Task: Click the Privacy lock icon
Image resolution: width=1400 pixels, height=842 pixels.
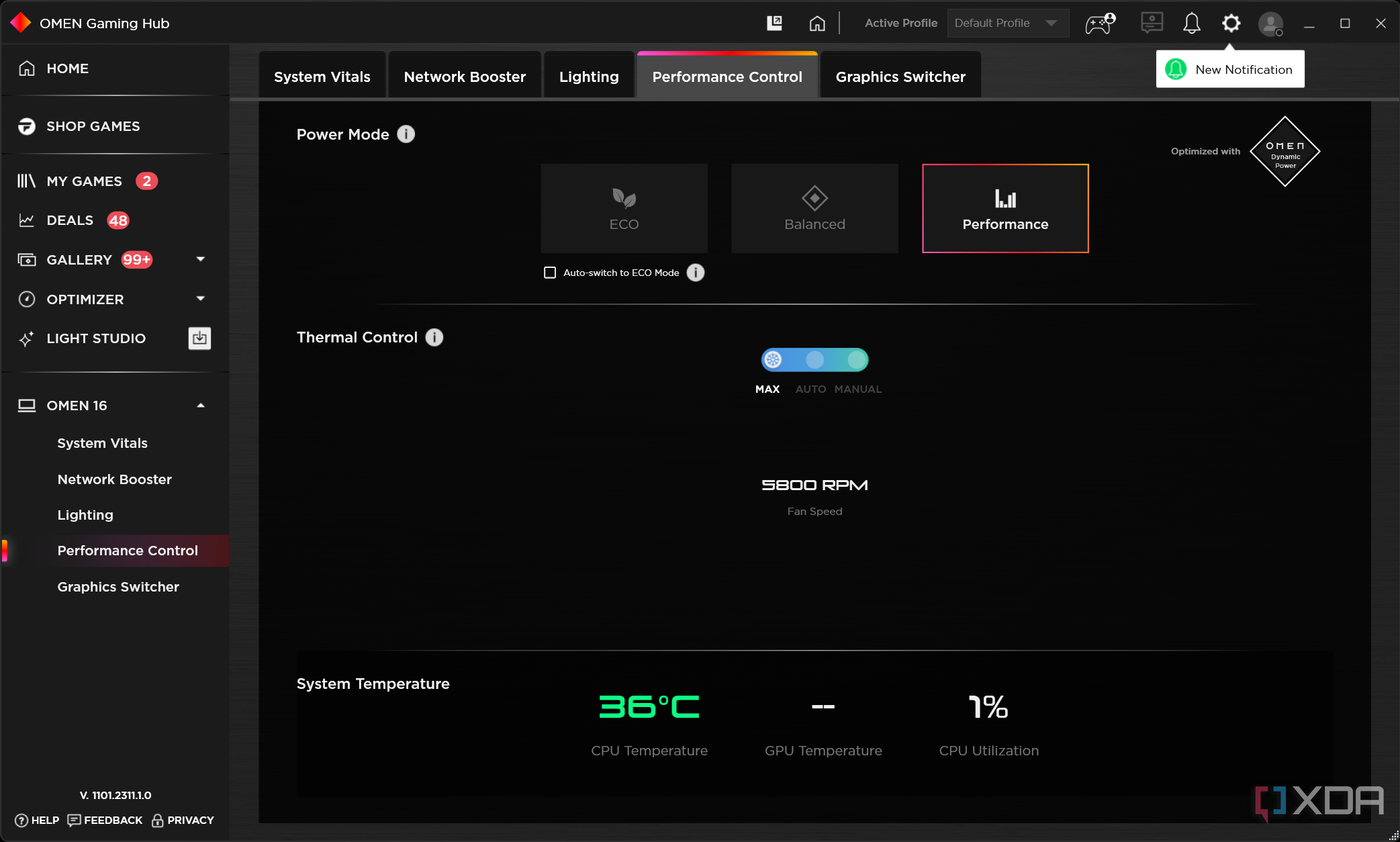Action: click(158, 821)
